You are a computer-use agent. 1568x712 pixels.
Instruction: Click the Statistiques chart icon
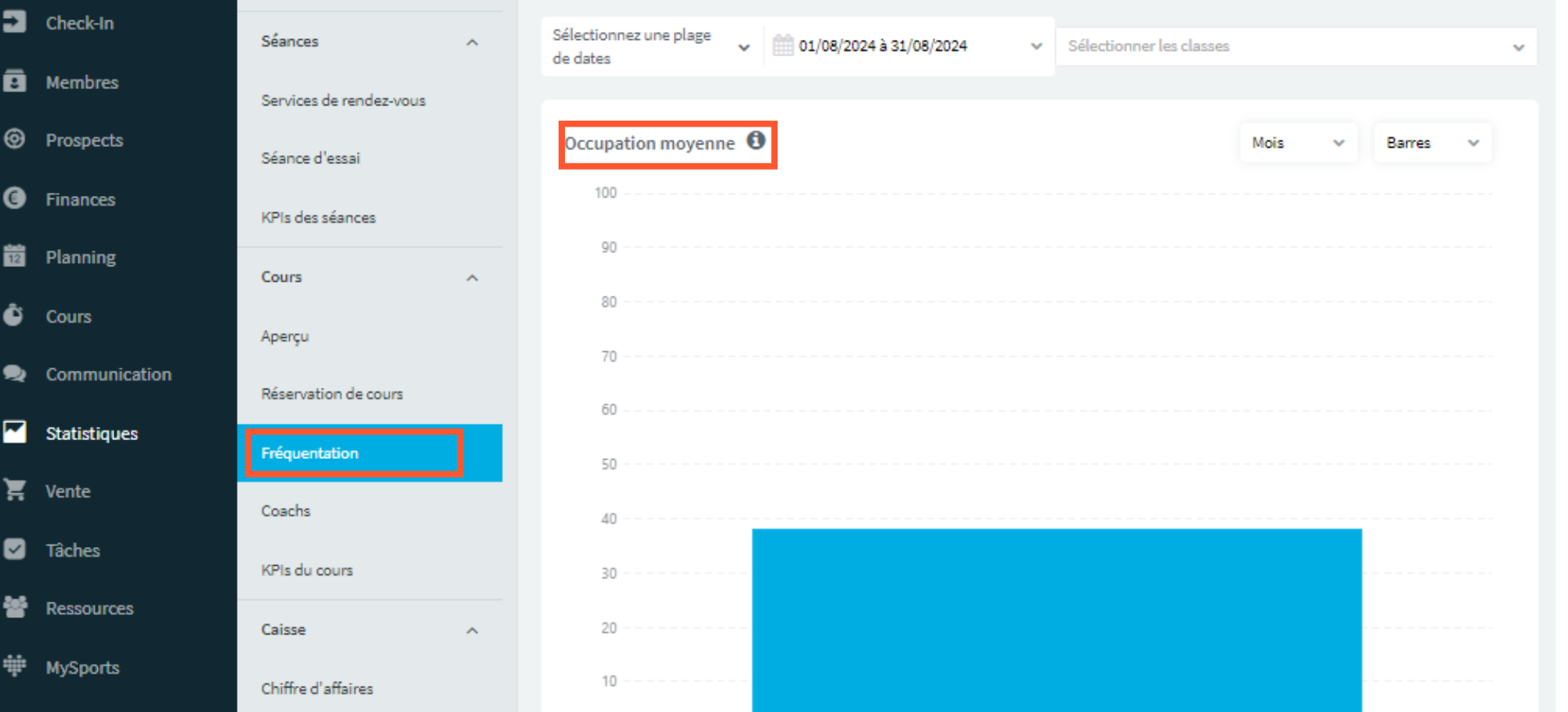pyautogui.click(x=14, y=432)
